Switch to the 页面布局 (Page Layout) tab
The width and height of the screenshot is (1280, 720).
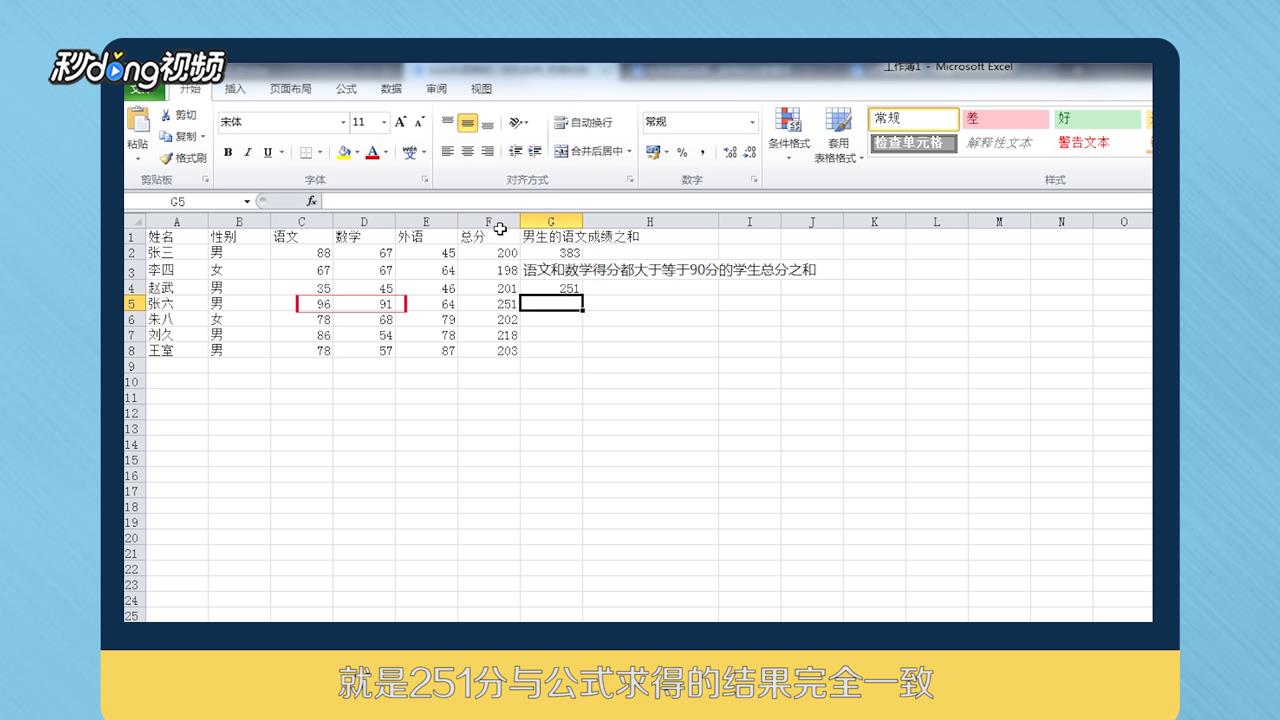tap(290, 89)
